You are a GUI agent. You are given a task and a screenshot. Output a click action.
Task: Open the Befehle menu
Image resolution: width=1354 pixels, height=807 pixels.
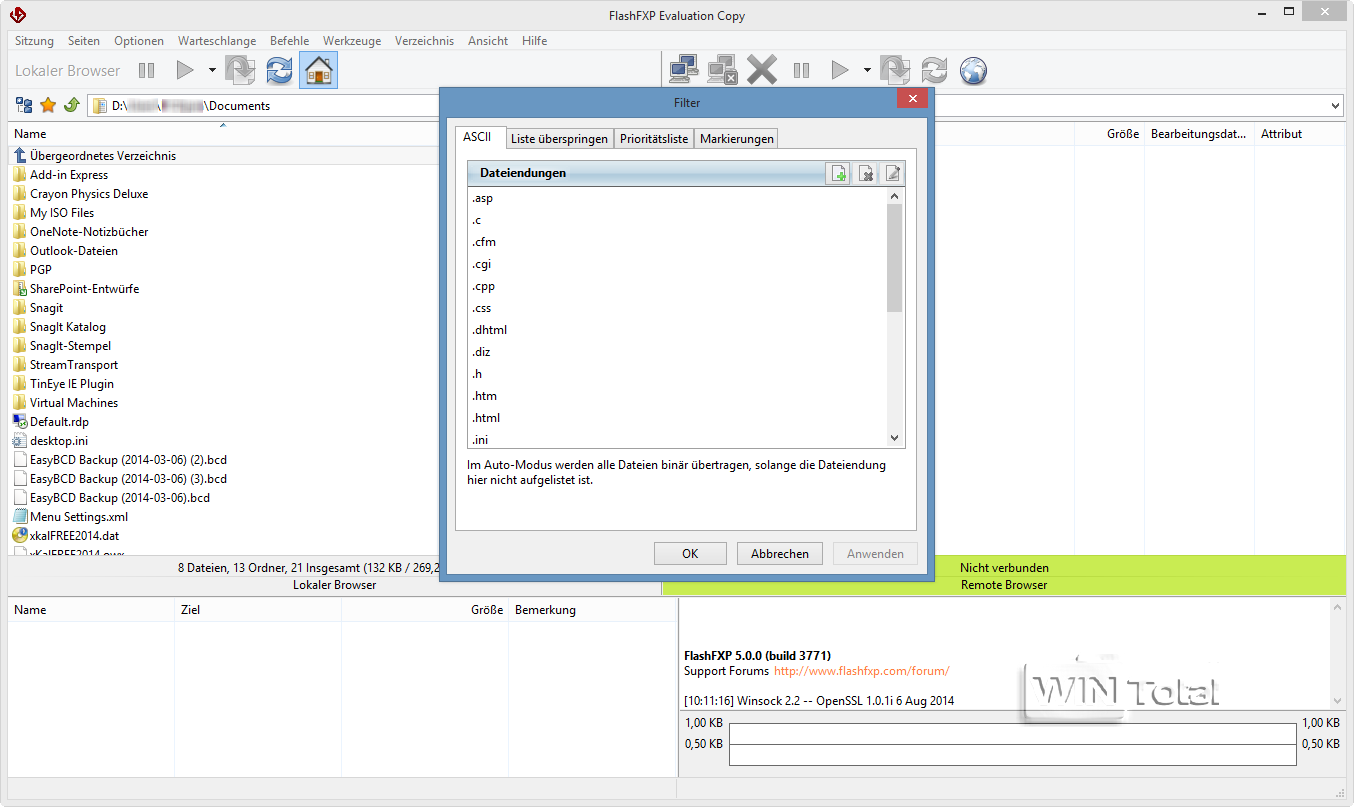[290, 41]
